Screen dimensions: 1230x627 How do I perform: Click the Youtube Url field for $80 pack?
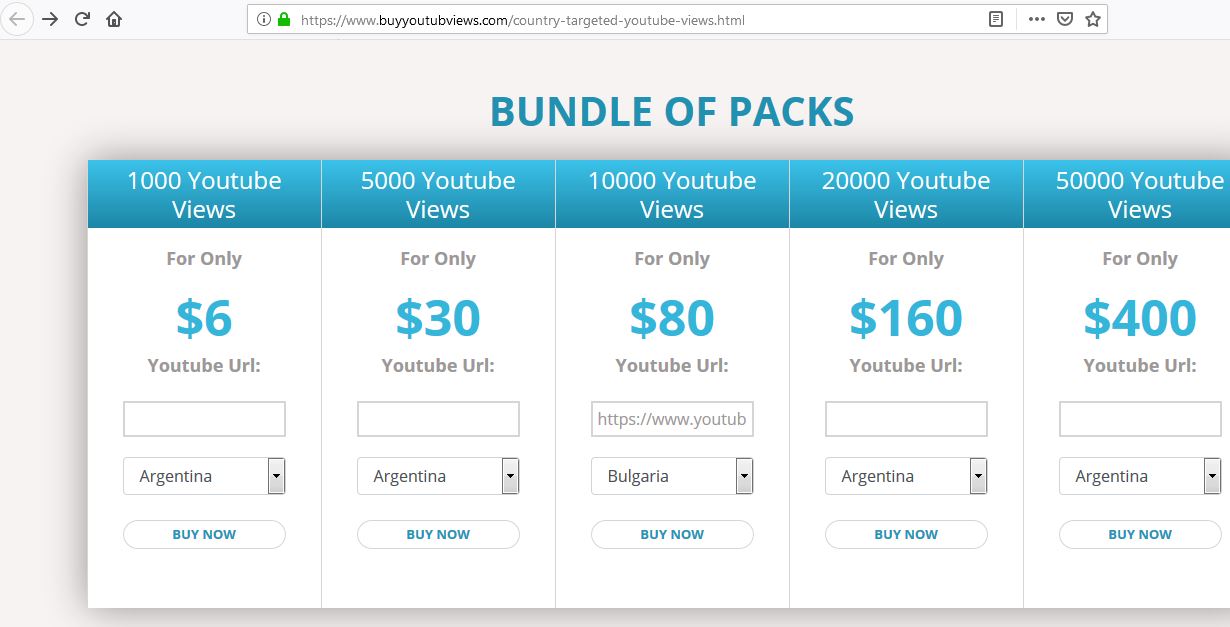672,419
